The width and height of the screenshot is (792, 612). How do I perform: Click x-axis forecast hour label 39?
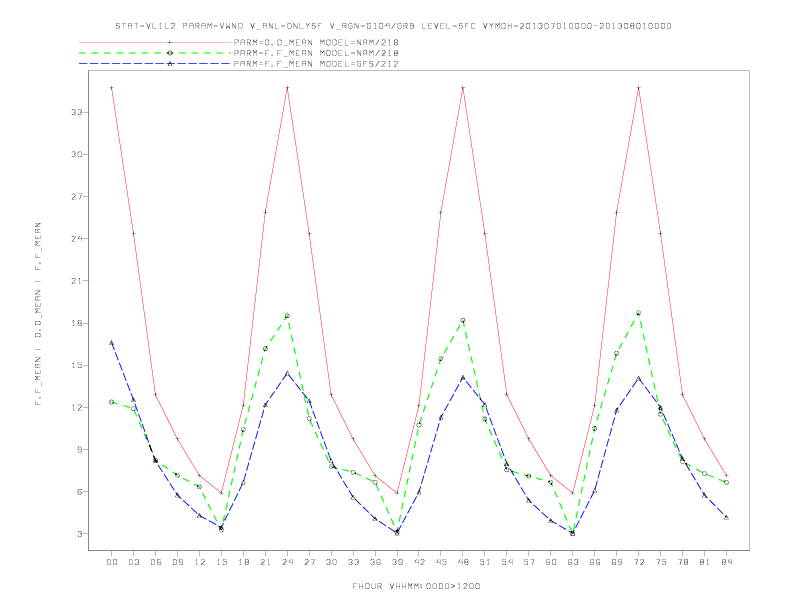[397, 562]
